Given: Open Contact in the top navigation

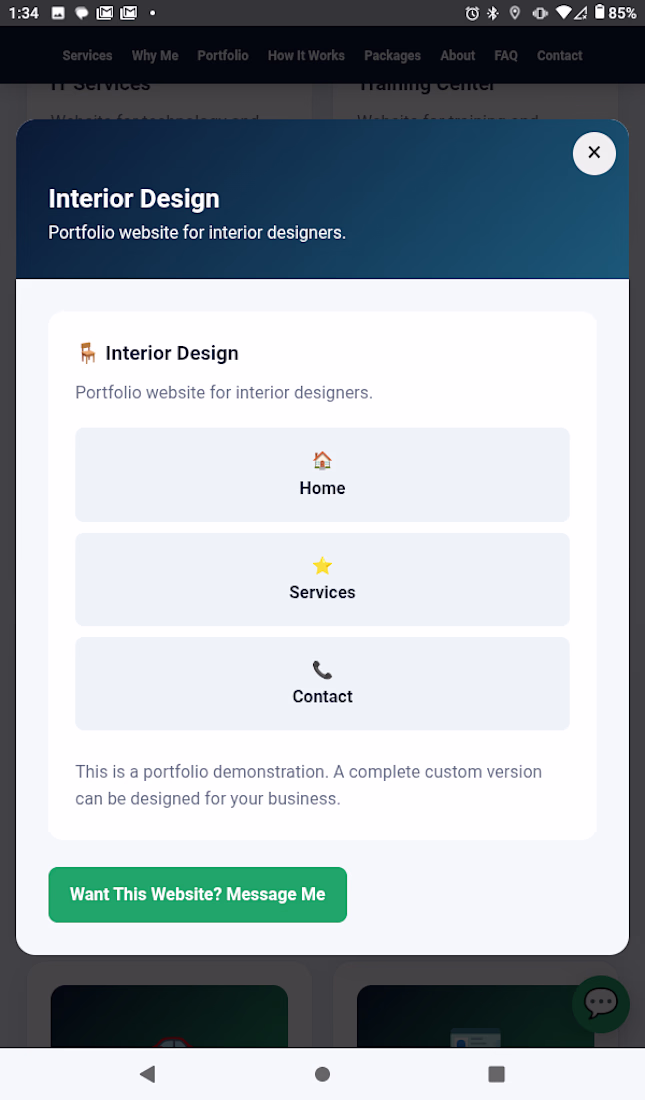Looking at the screenshot, I should (x=559, y=55).
